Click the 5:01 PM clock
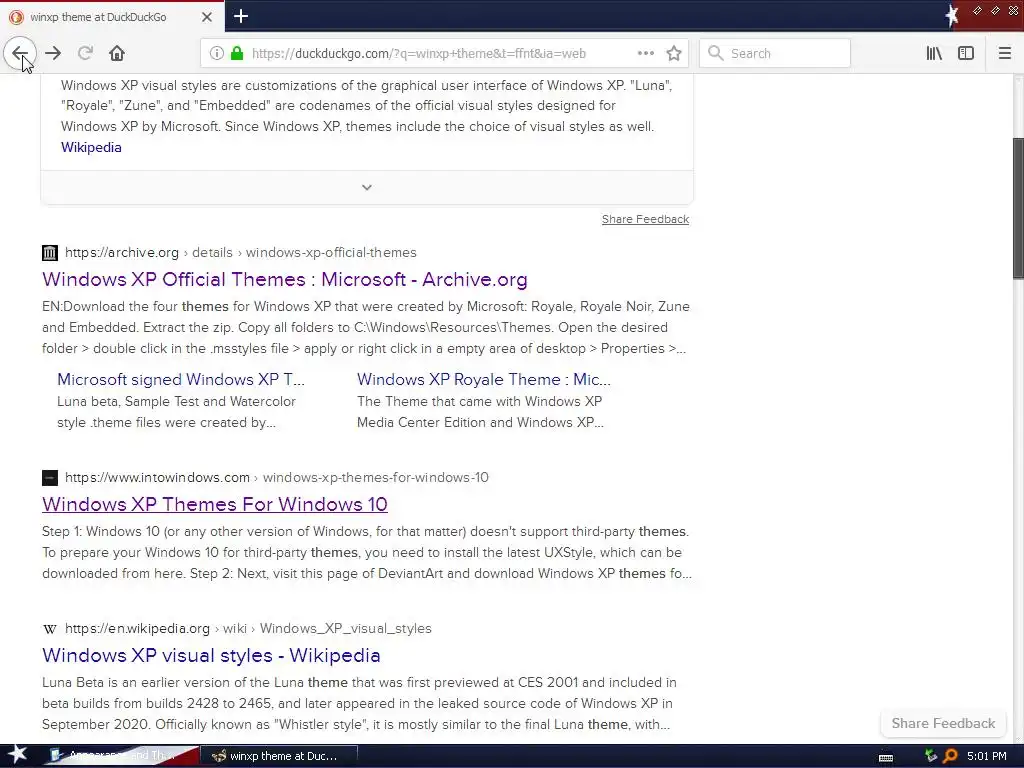 click(987, 756)
